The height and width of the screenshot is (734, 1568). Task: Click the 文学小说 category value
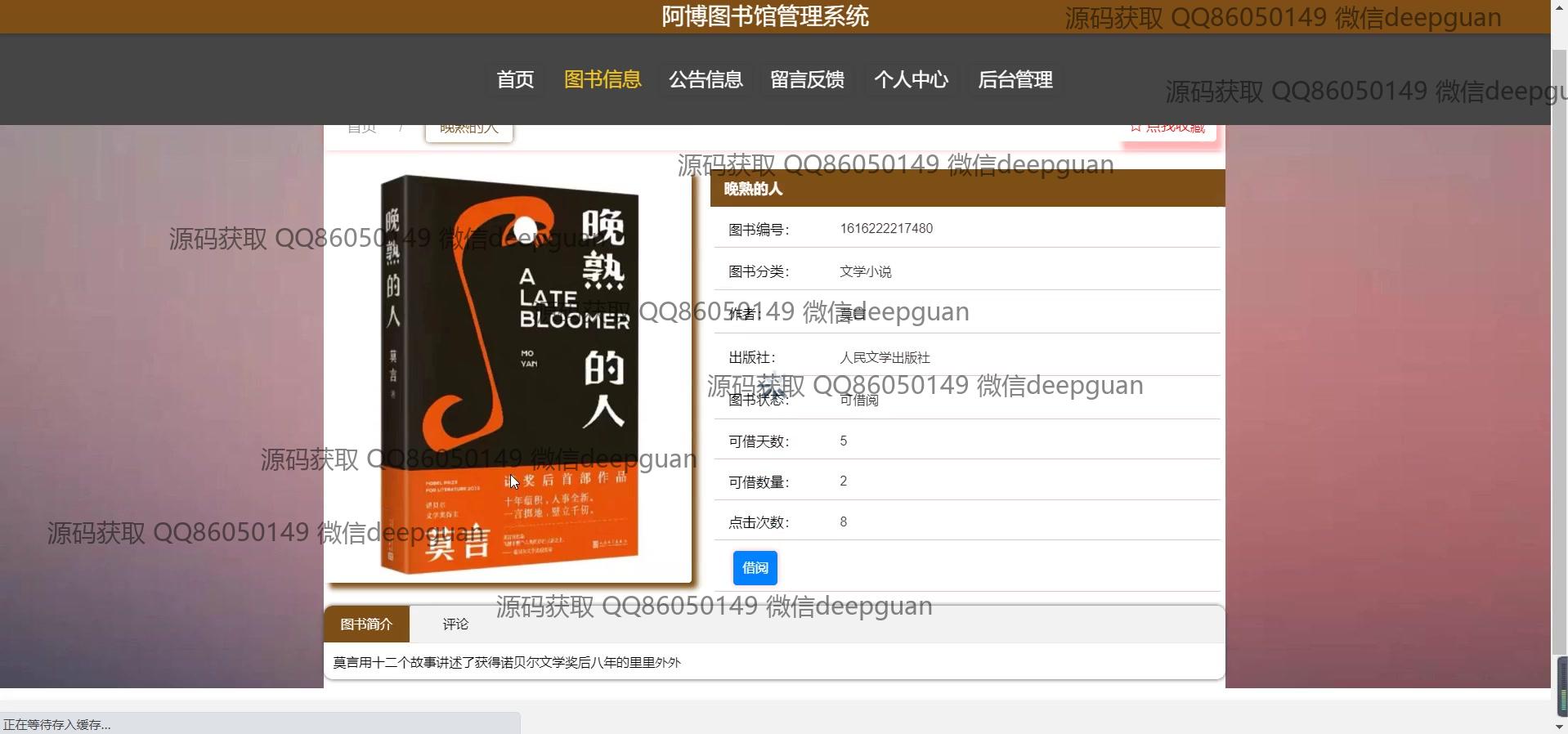865,271
